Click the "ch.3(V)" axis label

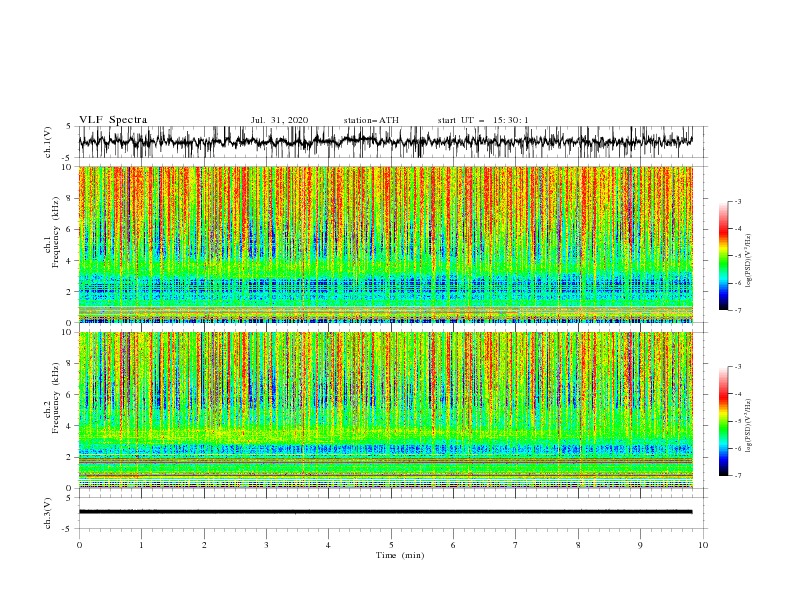tap(48, 513)
